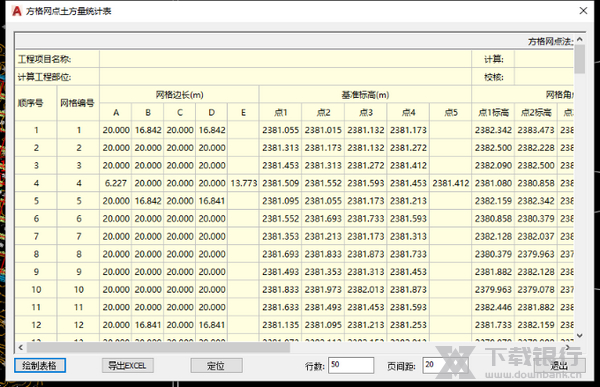600x387 pixels.
Task: Click the 基准标高(m) header
Action: coord(365,95)
